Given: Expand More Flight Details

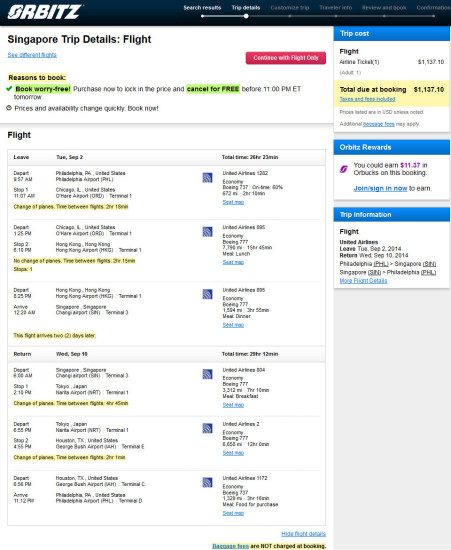Looking at the screenshot, I should tap(363, 281).
